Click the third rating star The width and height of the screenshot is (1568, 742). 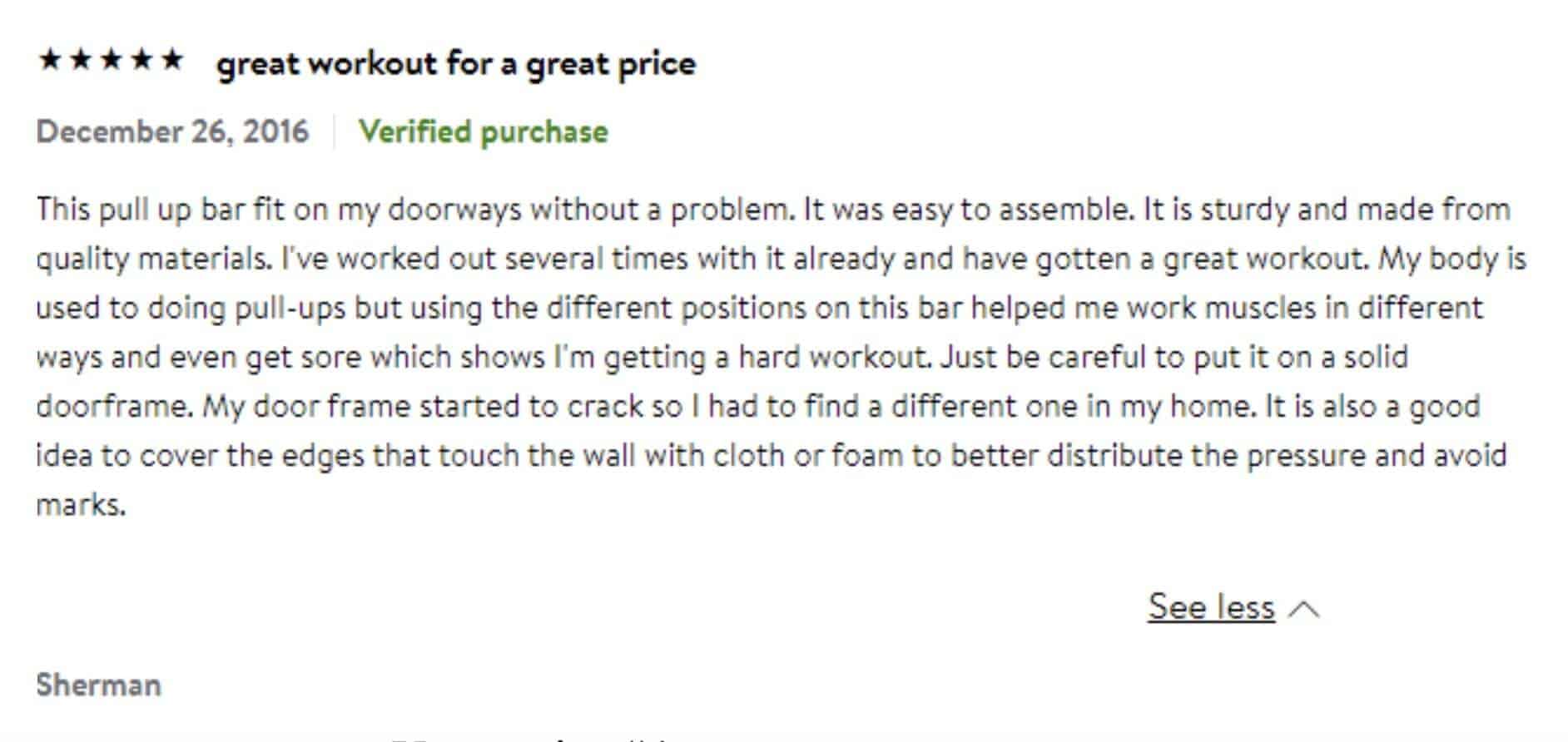coord(112,60)
